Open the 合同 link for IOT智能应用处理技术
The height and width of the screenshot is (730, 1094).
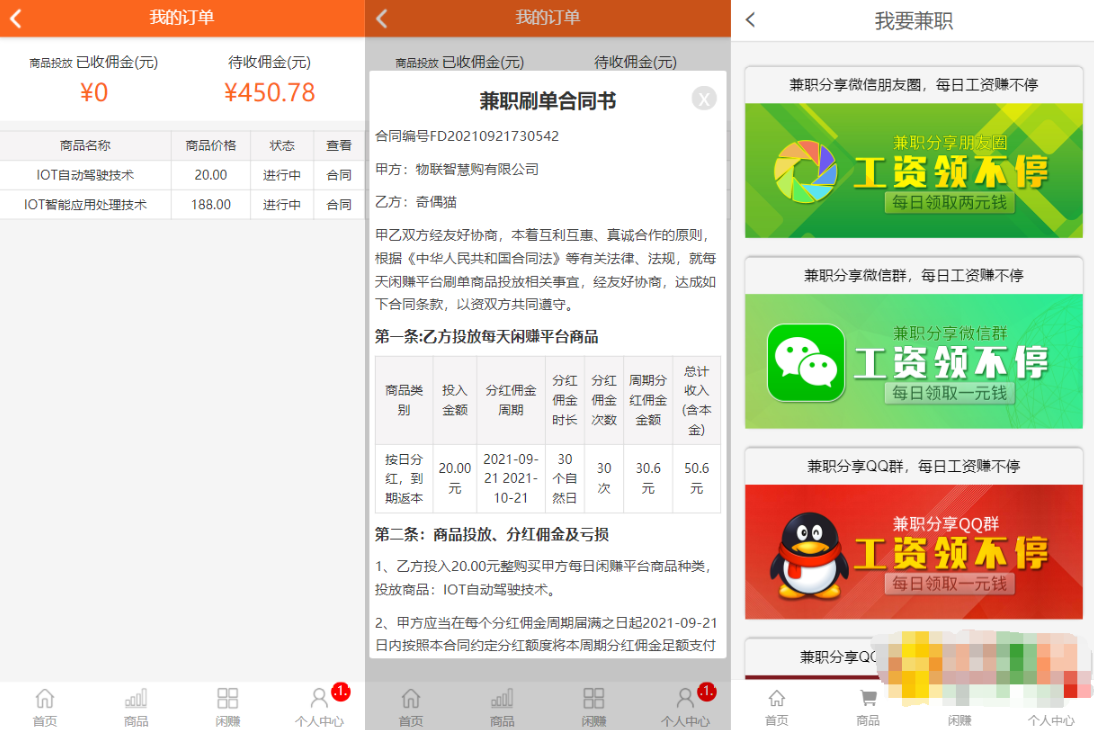point(338,204)
